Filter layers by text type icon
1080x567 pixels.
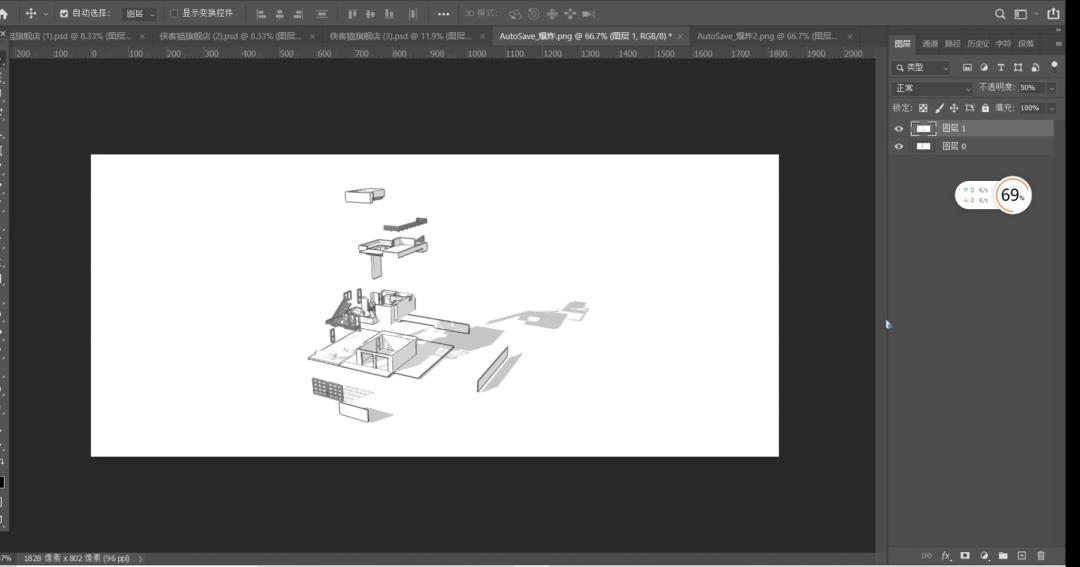click(x=1001, y=68)
